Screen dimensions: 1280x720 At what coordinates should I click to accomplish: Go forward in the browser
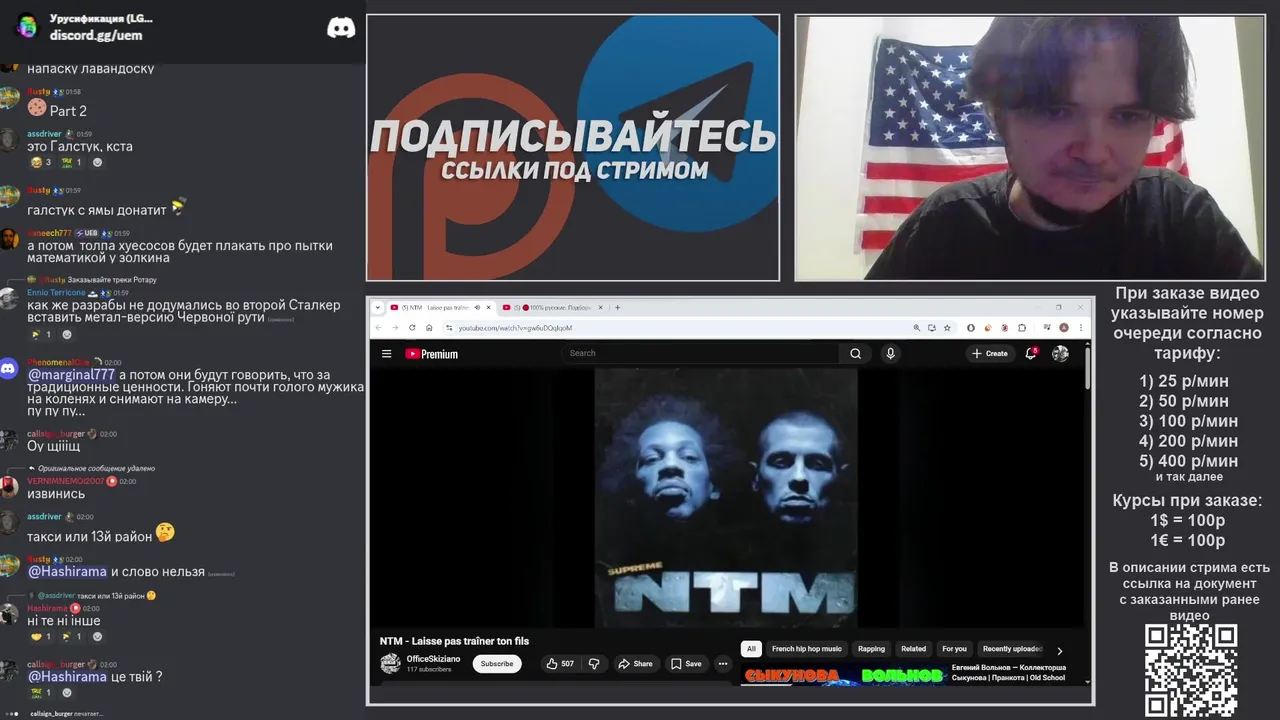395,327
